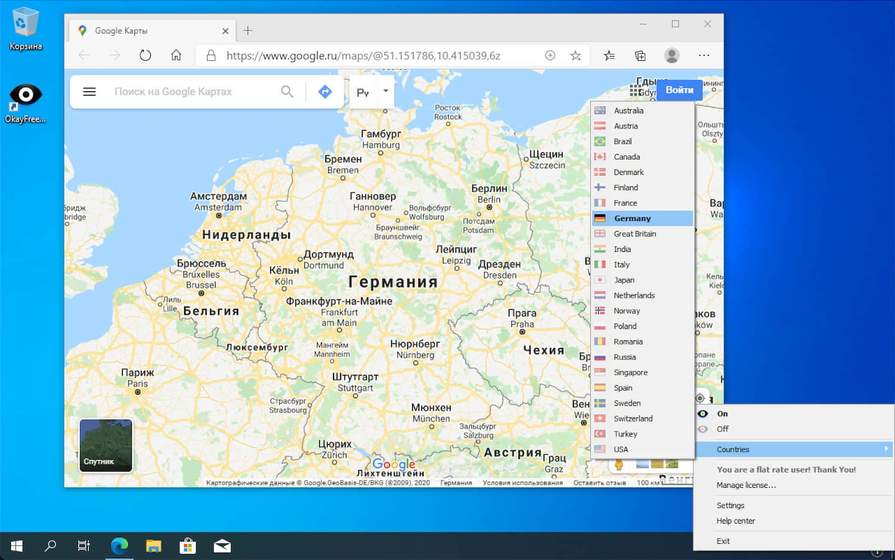The height and width of the screenshot is (560, 895).
Task: Open Mail app from taskbar
Action: (222, 546)
